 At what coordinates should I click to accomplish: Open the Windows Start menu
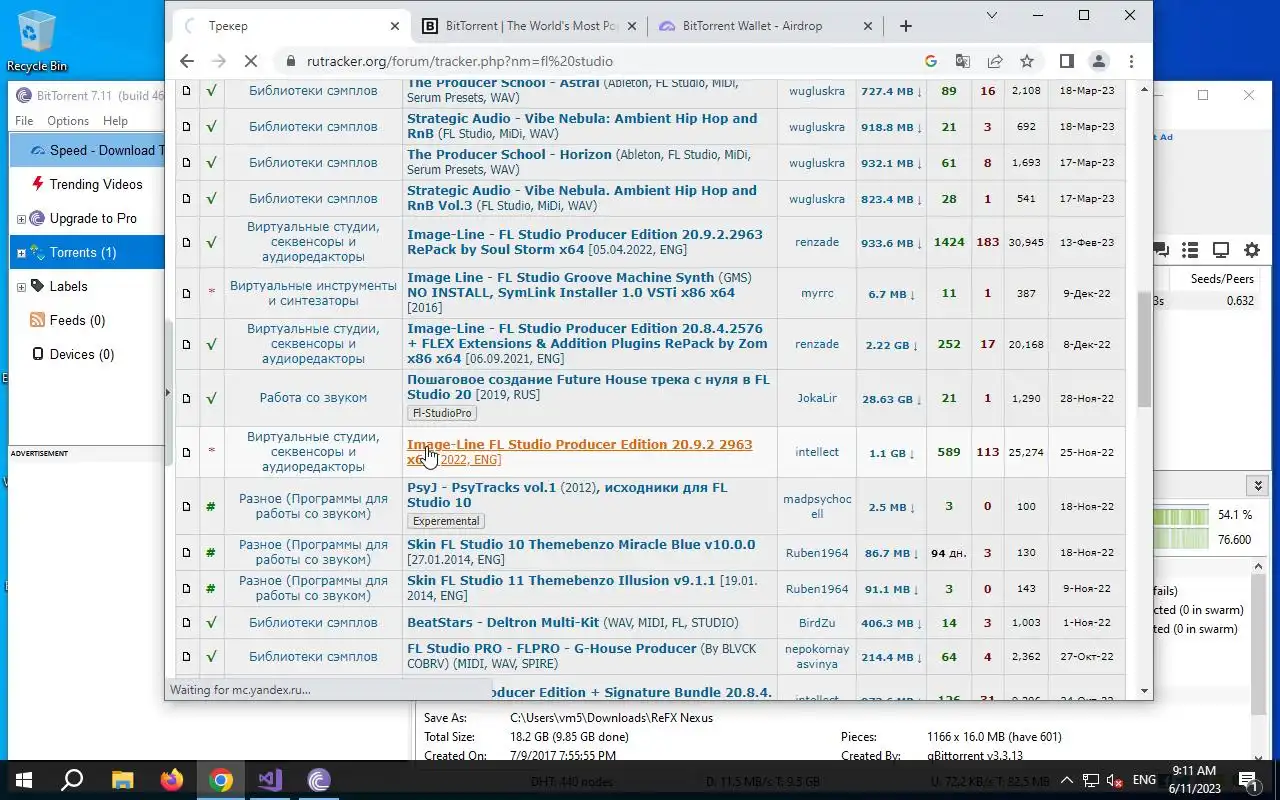click(x=22, y=780)
